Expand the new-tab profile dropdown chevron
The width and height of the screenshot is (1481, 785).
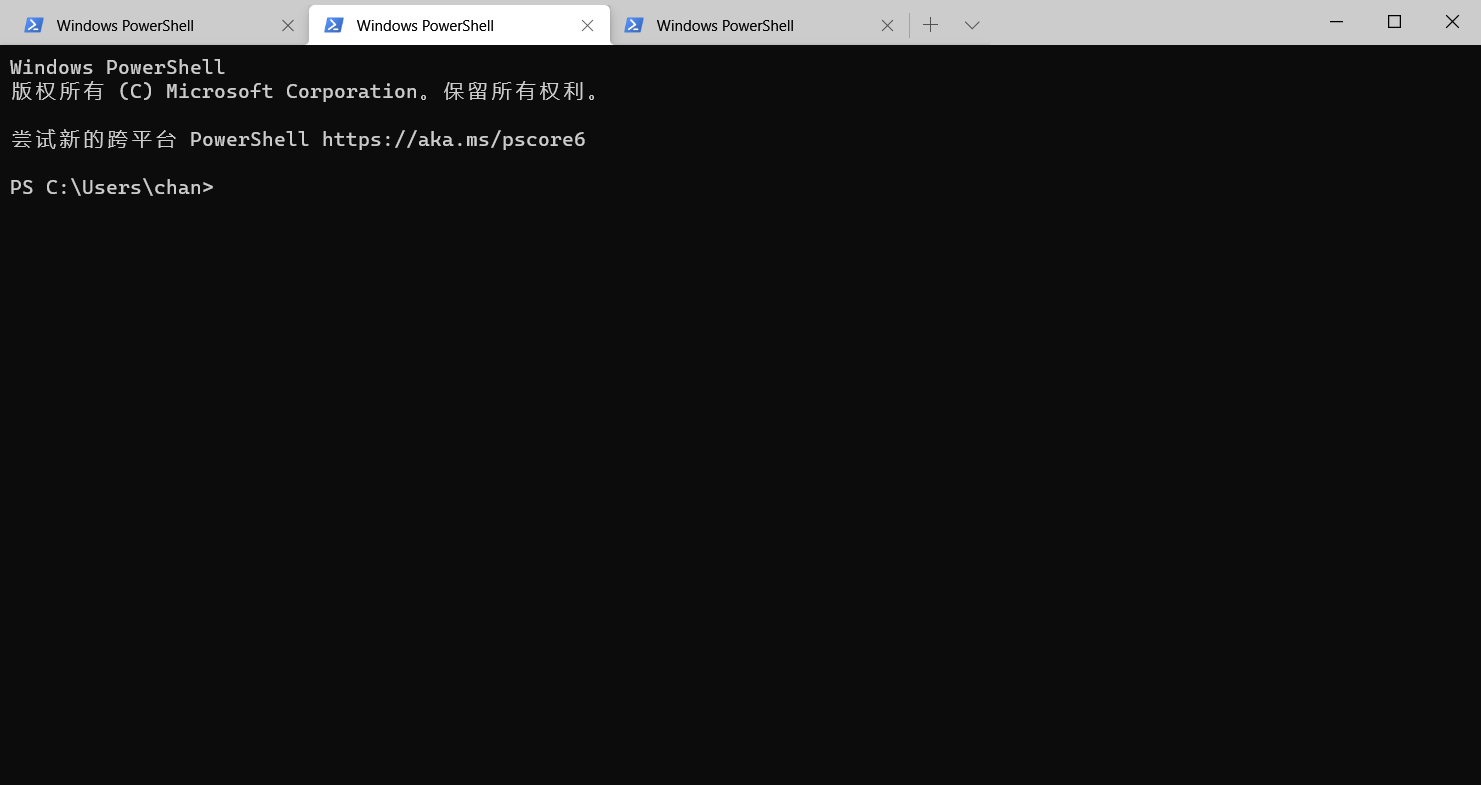pyautogui.click(x=972, y=25)
